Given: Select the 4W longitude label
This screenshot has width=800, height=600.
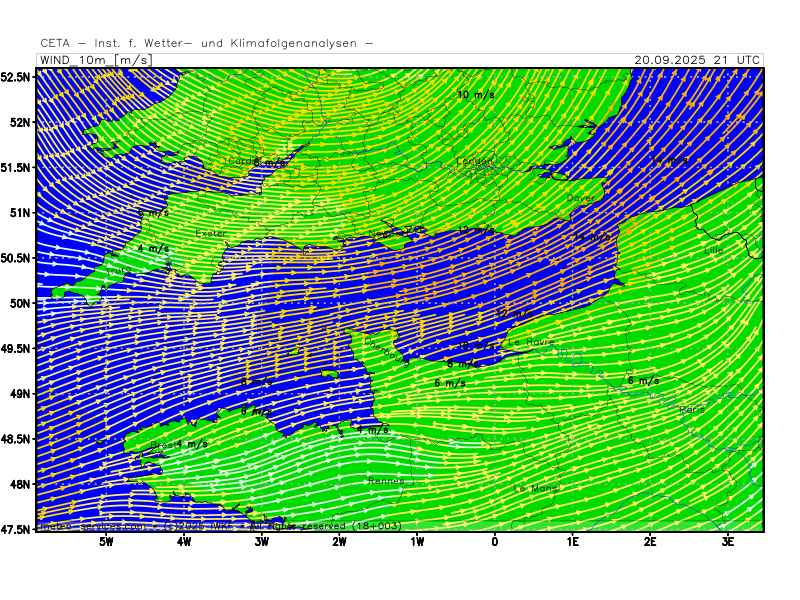Looking at the screenshot, I should point(184,542).
